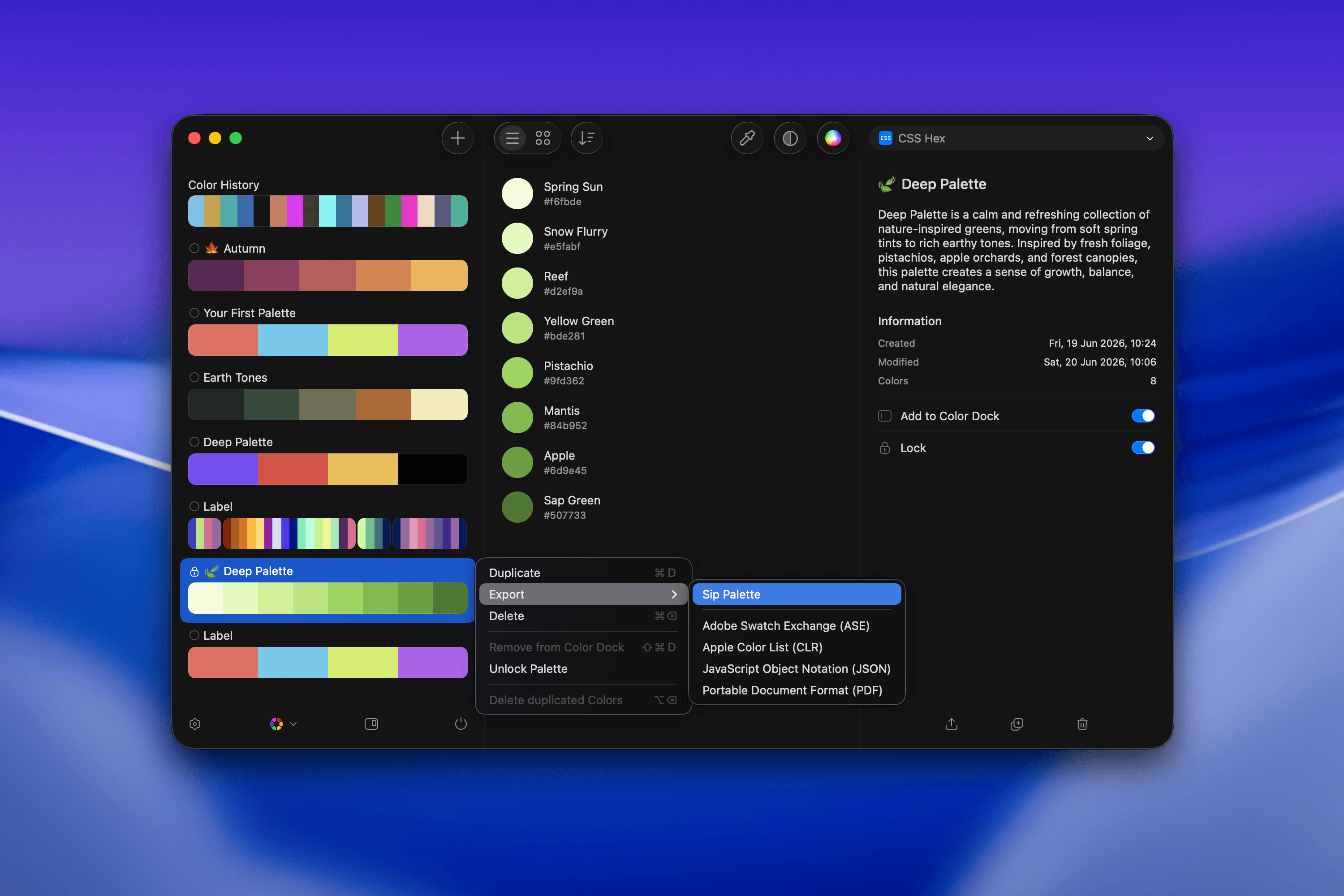1344x896 pixels.
Task: Click the Earth Tones palette swatch strip
Action: [x=327, y=405]
